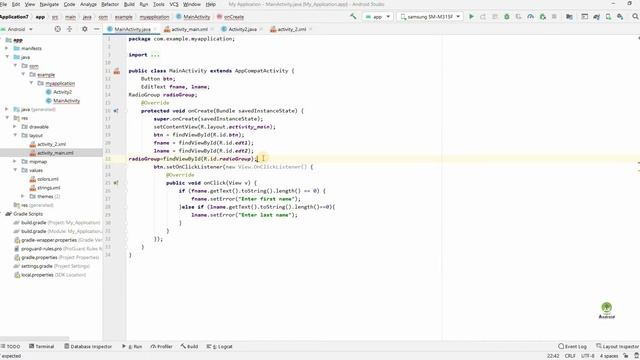640x360 pixels.
Task: Click the Stop square icon in toolbar
Action: 554,17
